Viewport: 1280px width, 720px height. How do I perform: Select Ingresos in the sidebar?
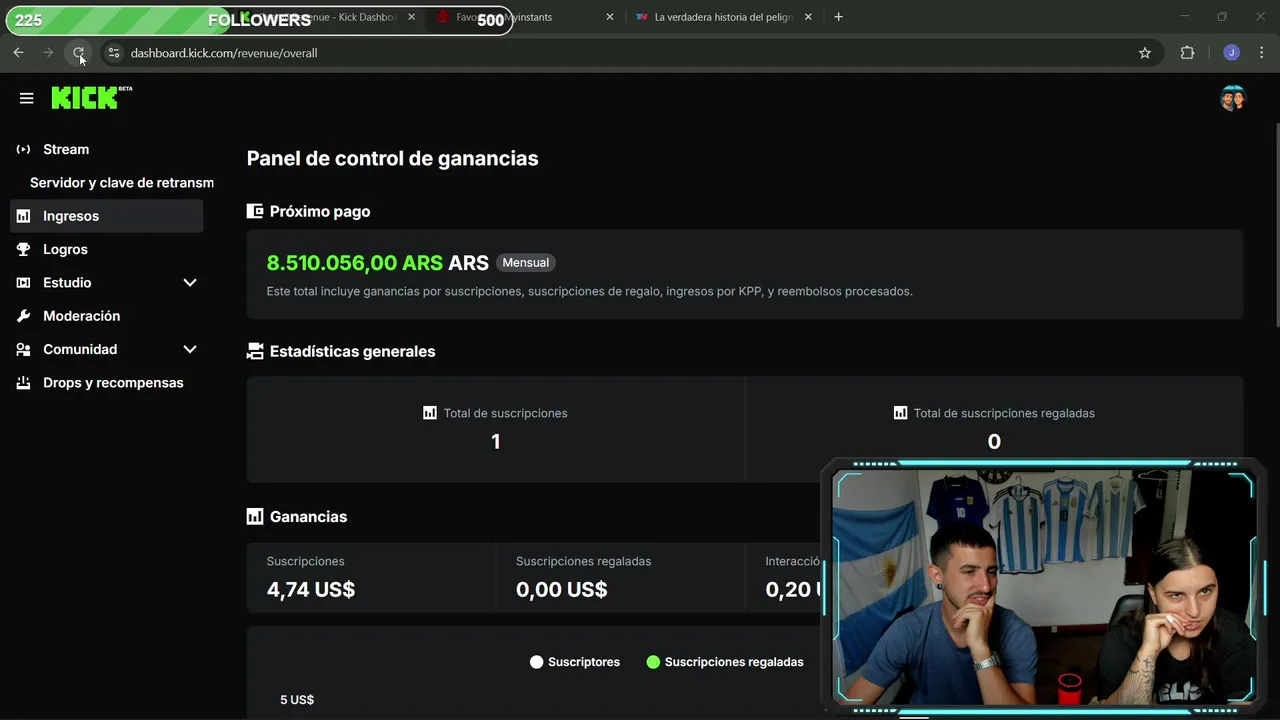107,216
